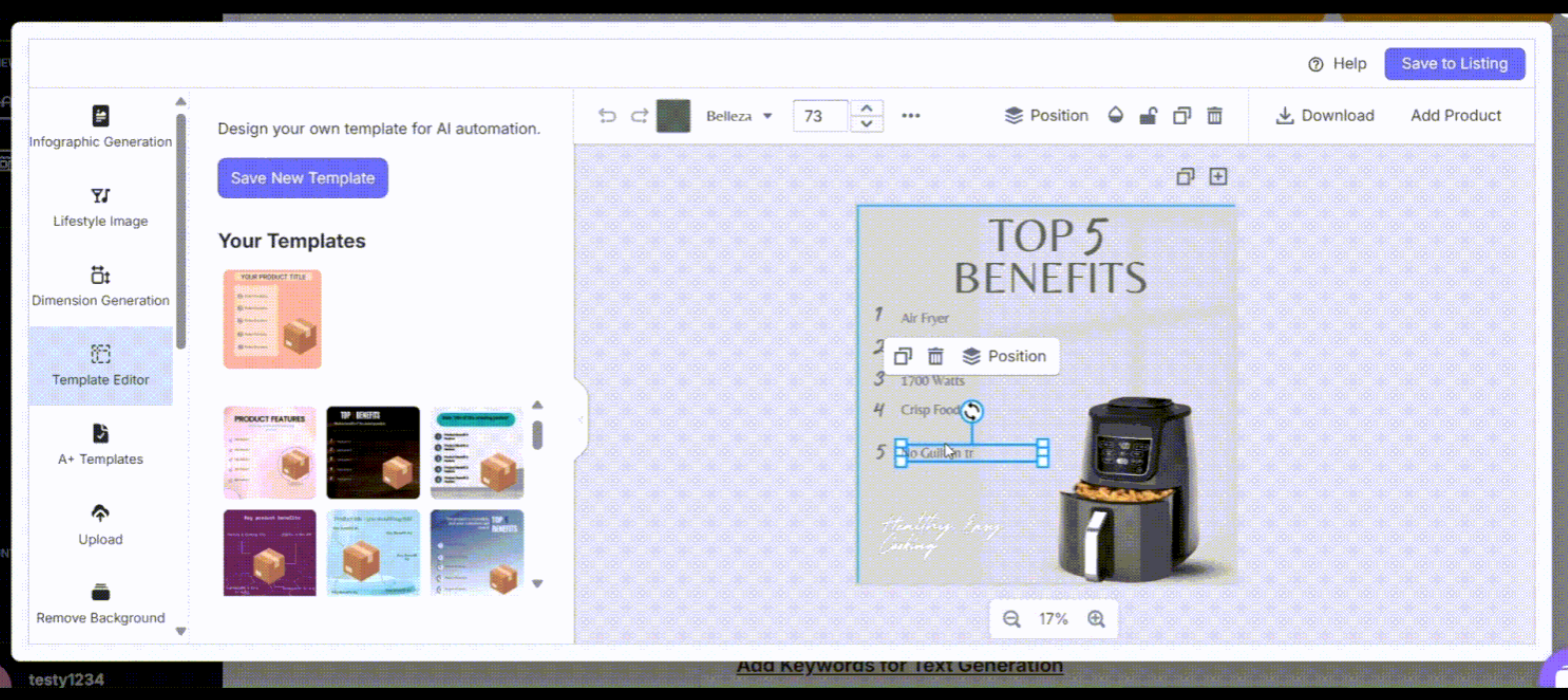Open the opacity droplet icon

click(1115, 116)
